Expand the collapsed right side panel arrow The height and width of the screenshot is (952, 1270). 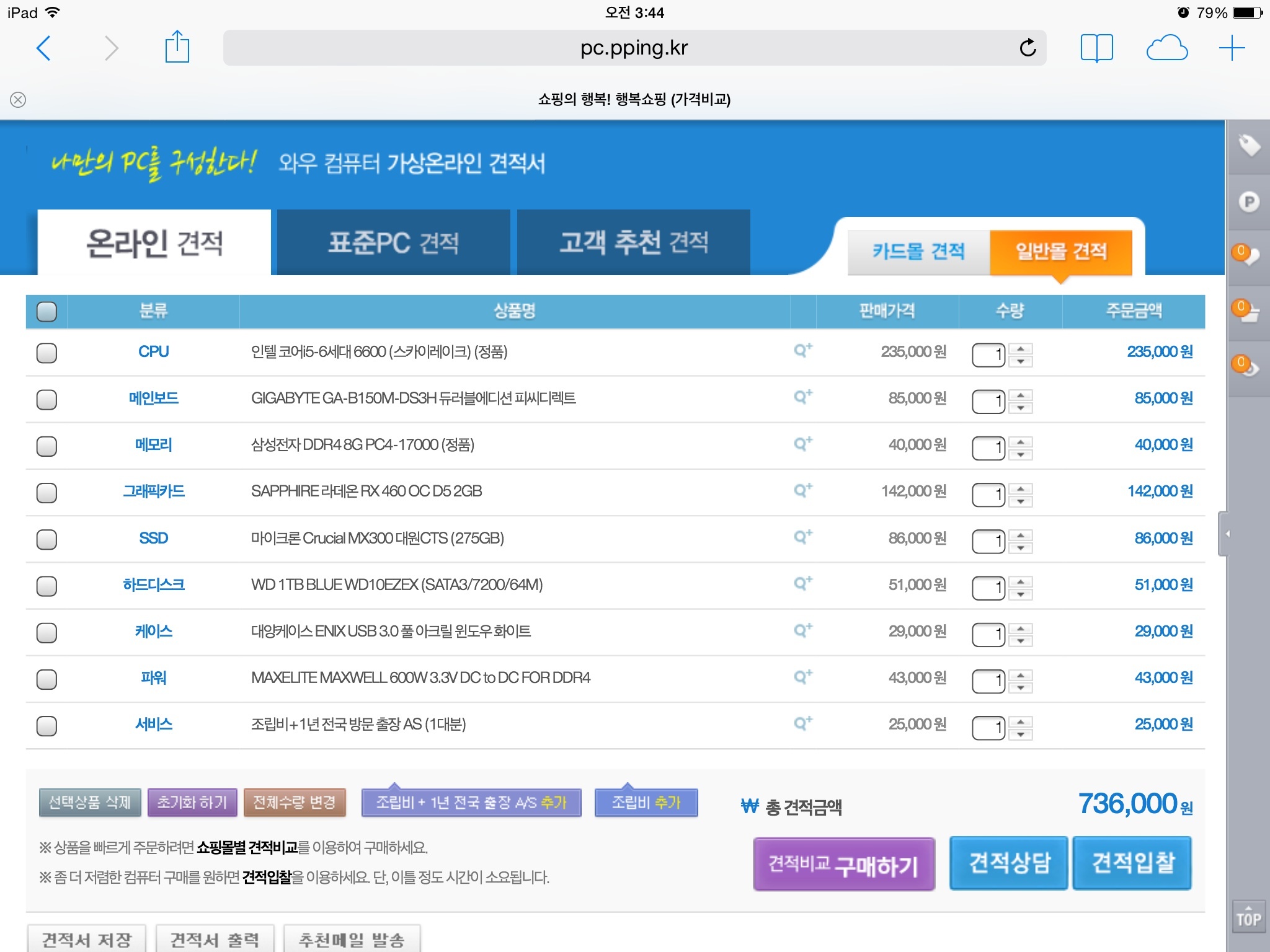1227,534
